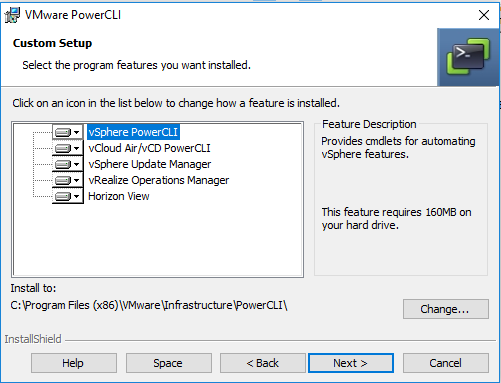The height and width of the screenshot is (383, 501).
Task: Click the PowerCLI console logo in header
Action: pyautogui.click(x=468, y=57)
